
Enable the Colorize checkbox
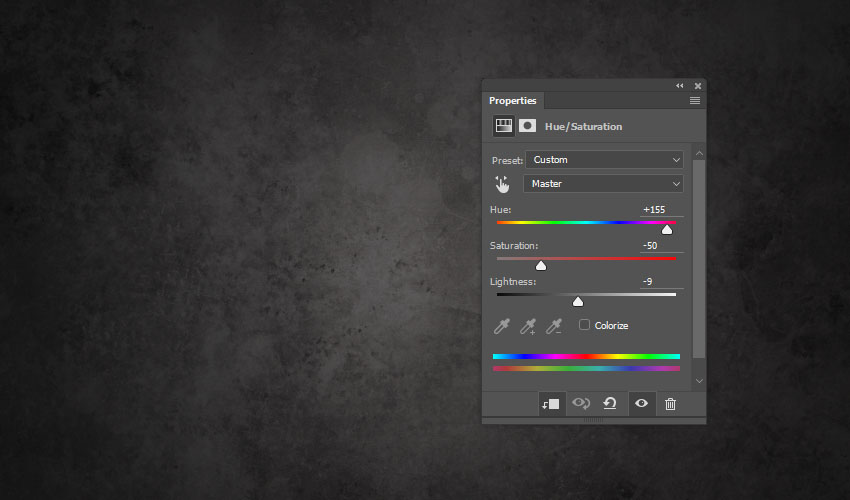[x=585, y=325]
